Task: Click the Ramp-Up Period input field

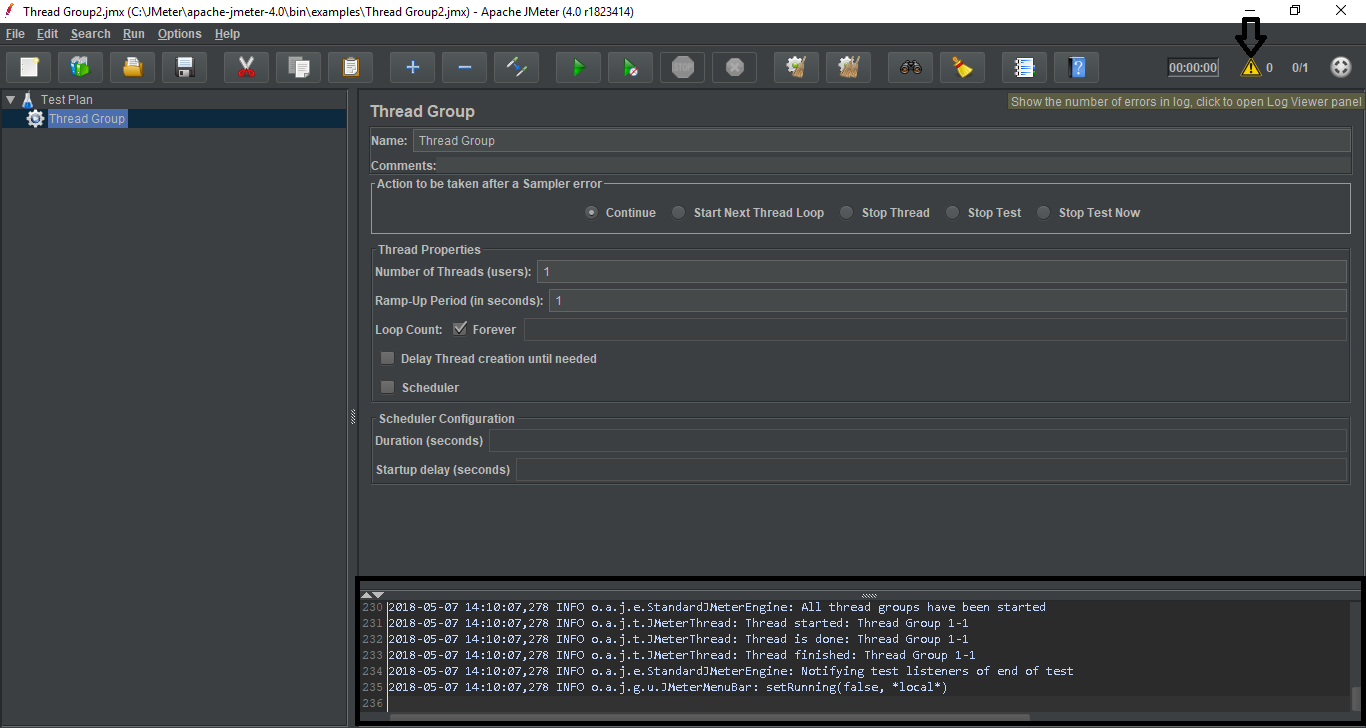Action: pyautogui.click(x=945, y=301)
